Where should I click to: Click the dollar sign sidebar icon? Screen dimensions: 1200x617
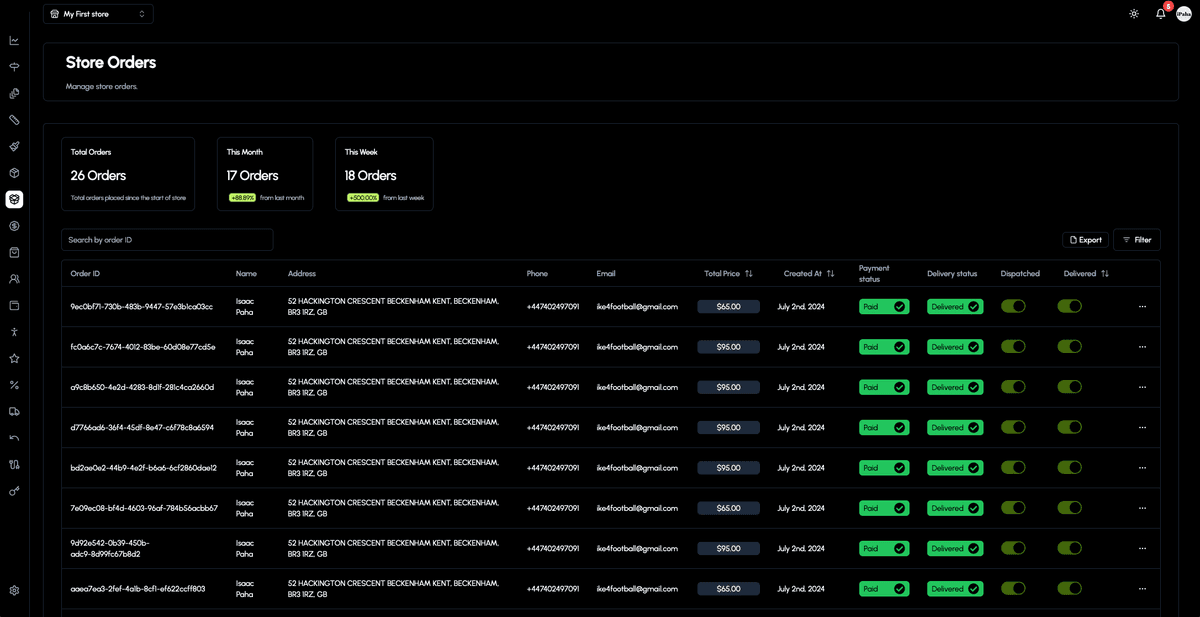(x=14, y=226)
